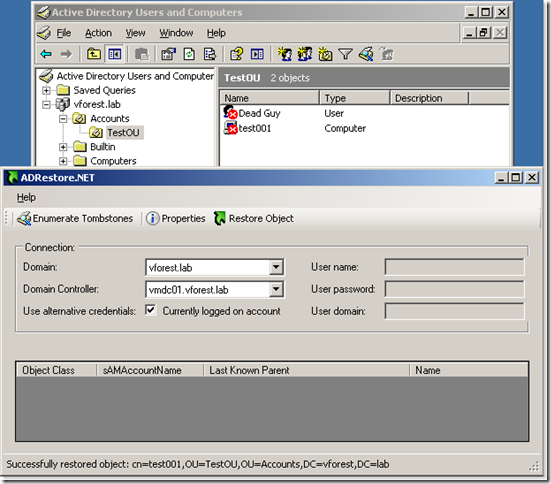Screen dimensions: 551x484
Task: Select the Saved Queries tree item
Action: pyautogui.click(x=104, y=90)
